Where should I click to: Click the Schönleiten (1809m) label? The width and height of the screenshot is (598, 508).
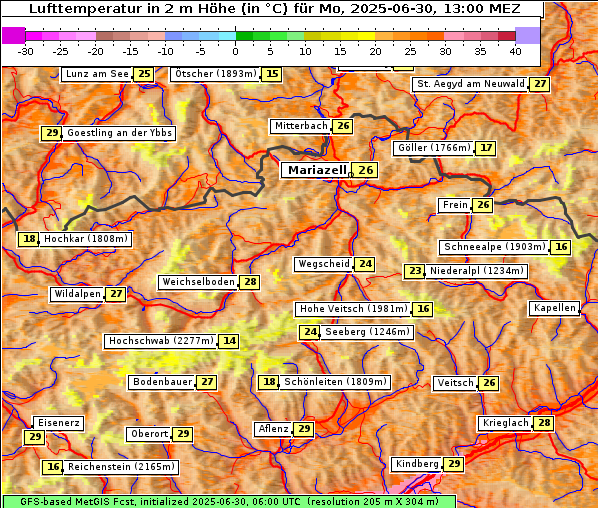(x=335, y=382)
